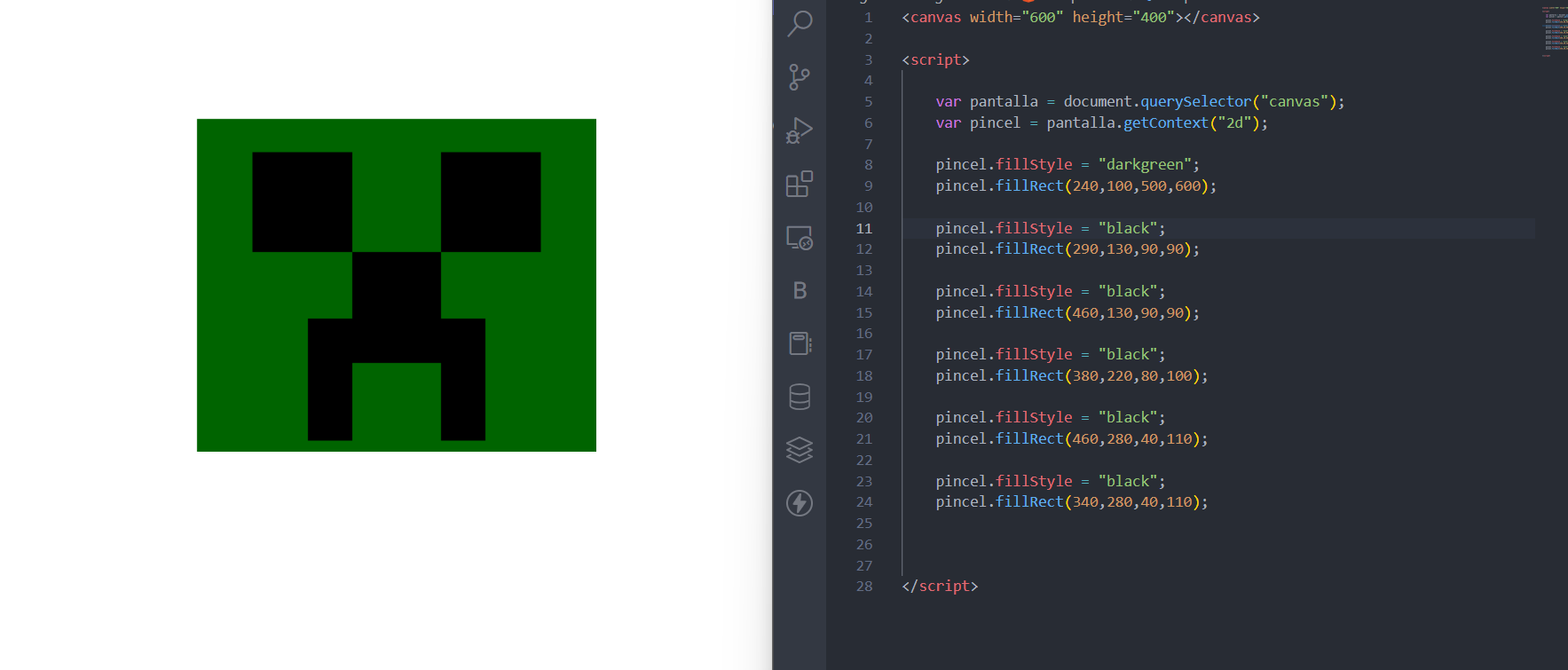Image resolution: width=1568 pixels, height=670 pixels.
Task: Open the Run and Debug view
Action: pyautogui.click(x=800, y=130)
